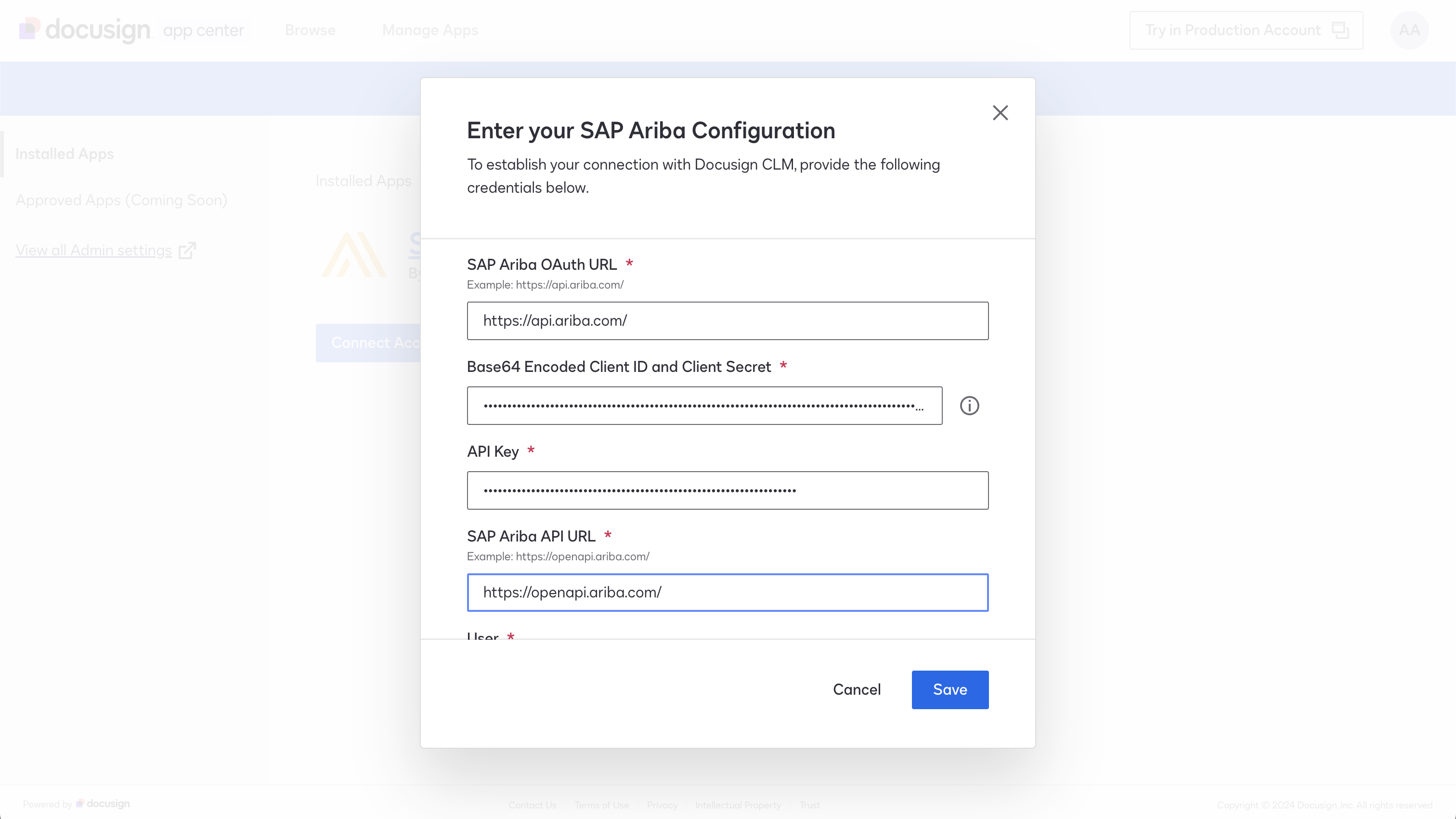Open the Terms of Use page
1456x819 pixels.
click(601, 805)
